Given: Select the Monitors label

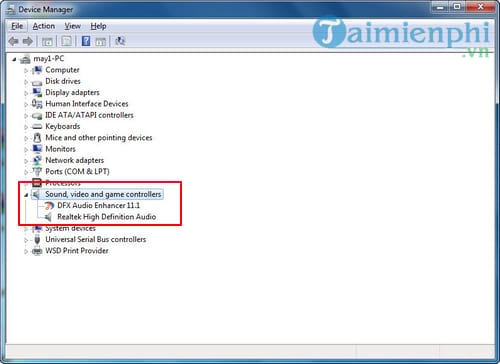Looking at the screenshot, I should 60,149.
